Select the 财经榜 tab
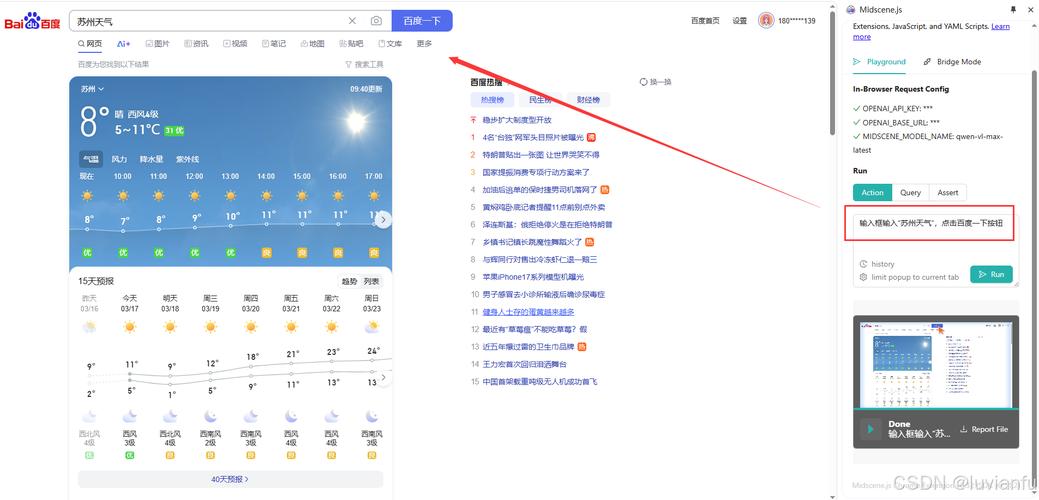This screenshot has width=1039, height=500. click(x=588, y=100)
